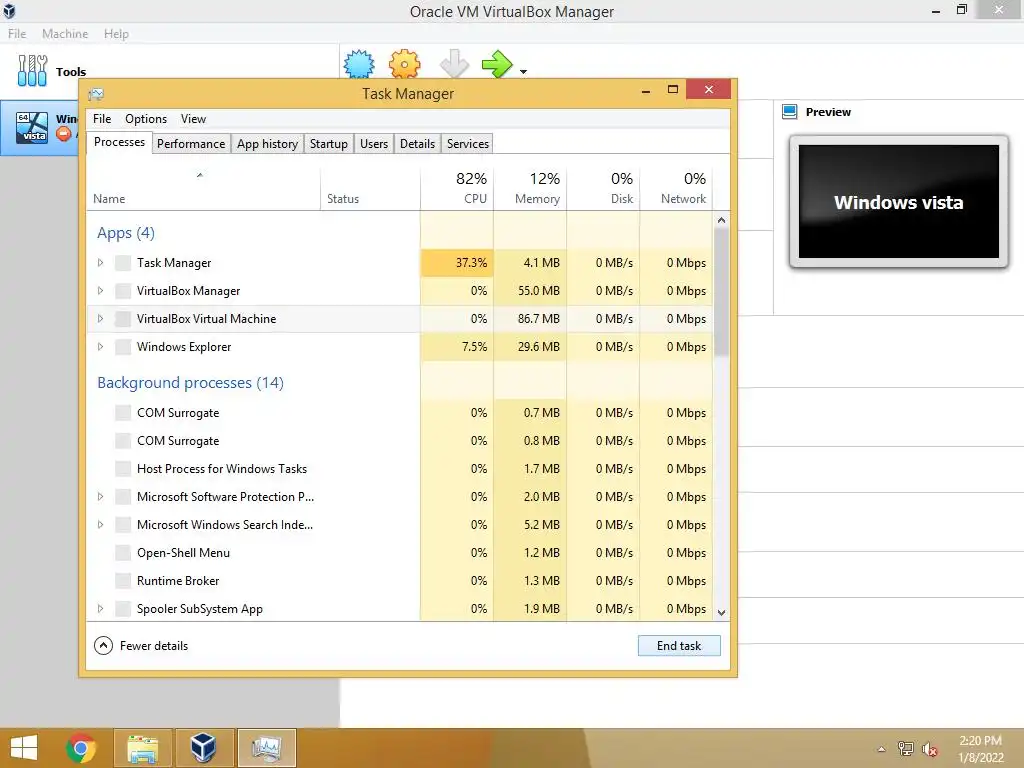Viewport: 1024px width, 768px height.
Task: Sort by the Memory column header
Action: click(x=530, y=188)
